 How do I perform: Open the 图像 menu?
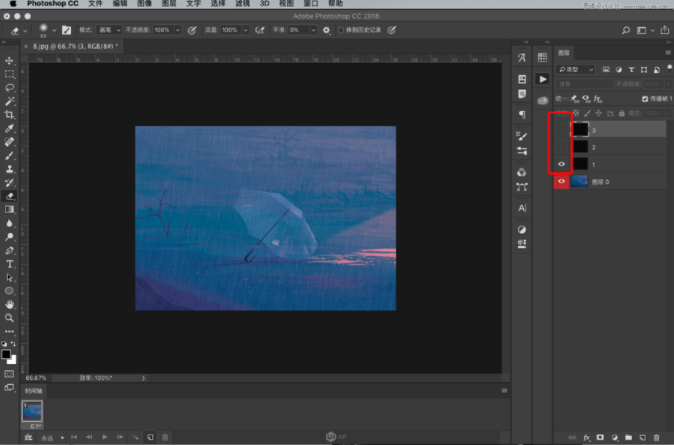point(146,4)
